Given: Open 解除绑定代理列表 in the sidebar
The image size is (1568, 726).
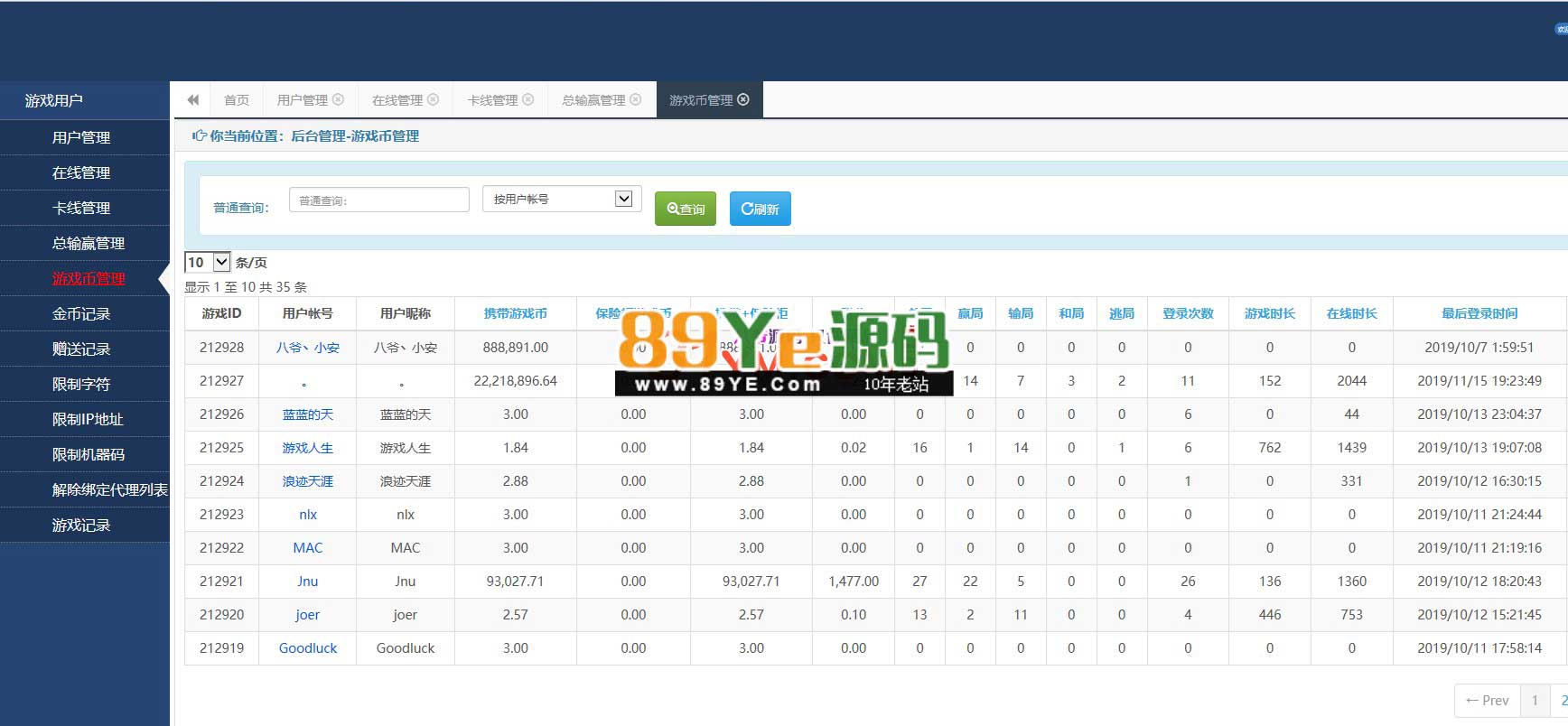Looking at the screenshot, I should 85,489.
